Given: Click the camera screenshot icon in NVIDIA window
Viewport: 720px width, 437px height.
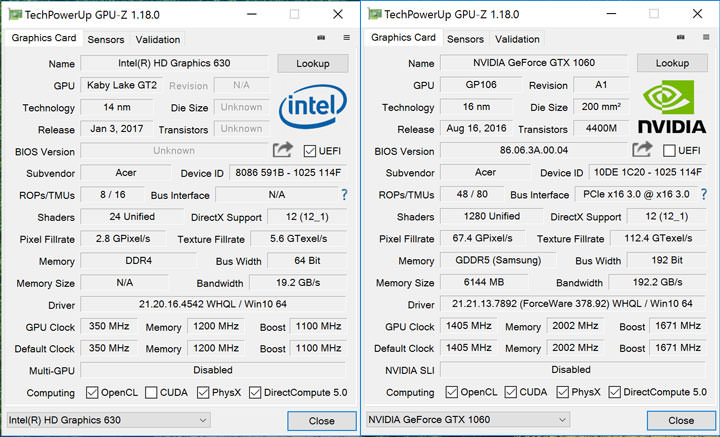Looking at the screenshot, I should pyautogui.click(x=682, y=38).
